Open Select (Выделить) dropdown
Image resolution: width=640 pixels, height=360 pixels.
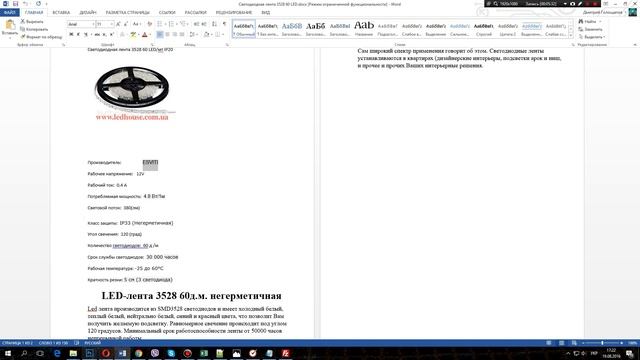pyautogui.click(x=591, y=37)
